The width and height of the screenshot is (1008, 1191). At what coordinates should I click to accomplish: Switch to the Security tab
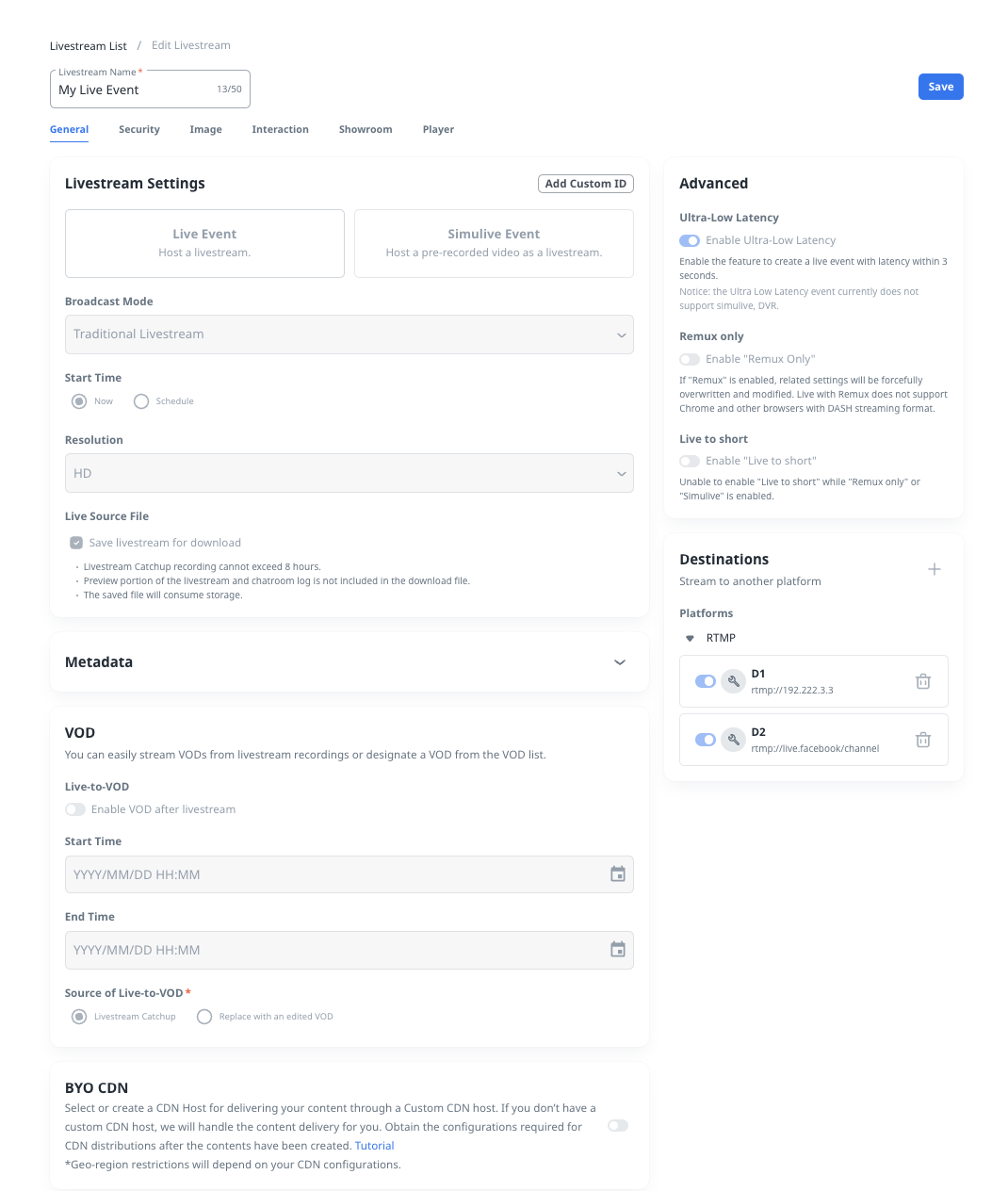click(x=138, y=129)
